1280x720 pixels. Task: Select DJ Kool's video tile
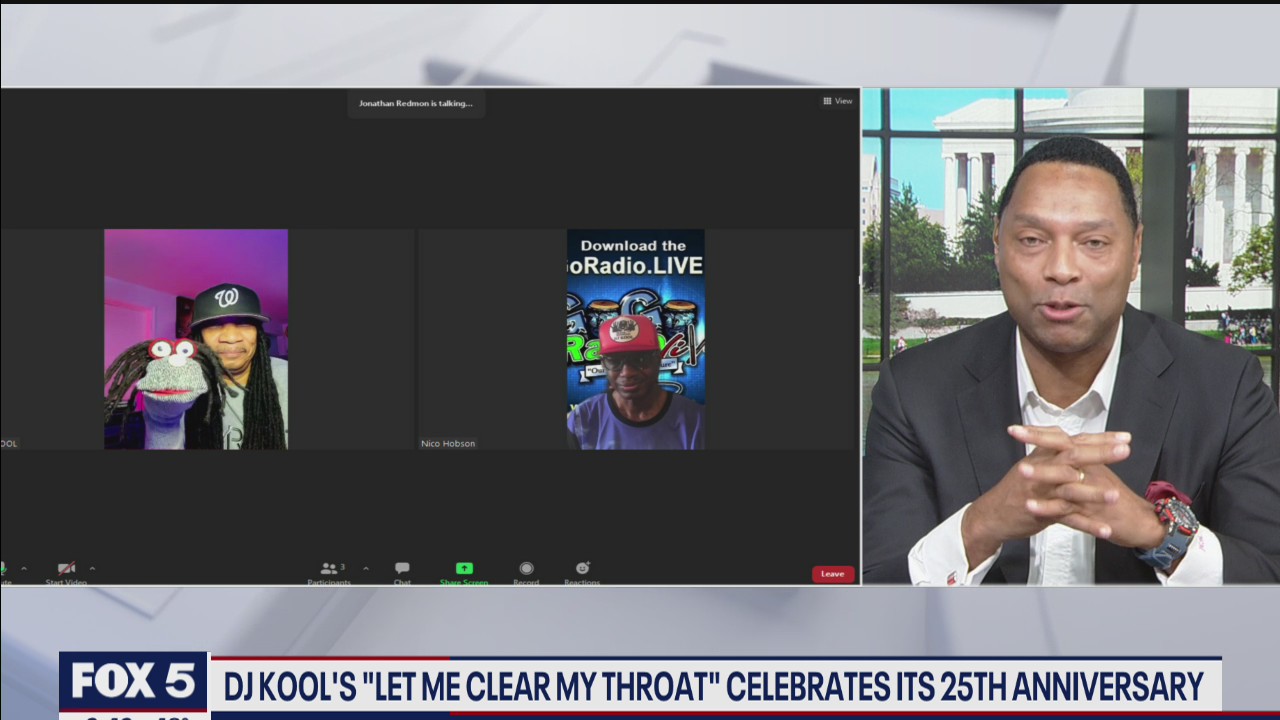pos(197,338)
